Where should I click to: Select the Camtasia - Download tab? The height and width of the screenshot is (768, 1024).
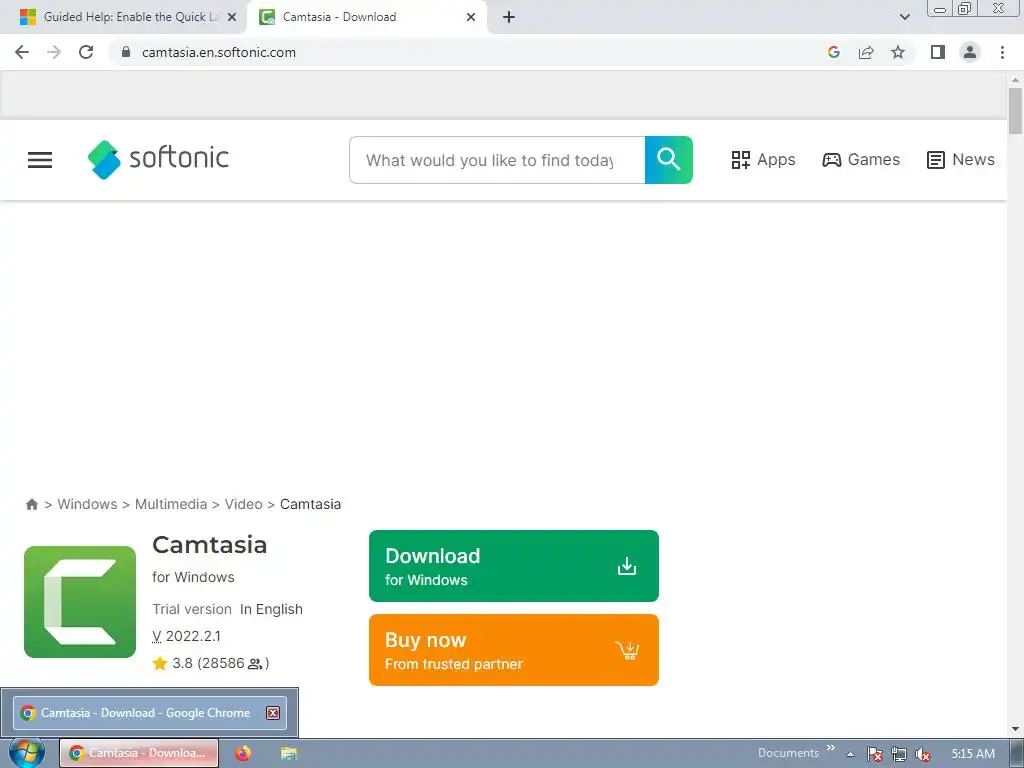366,17
